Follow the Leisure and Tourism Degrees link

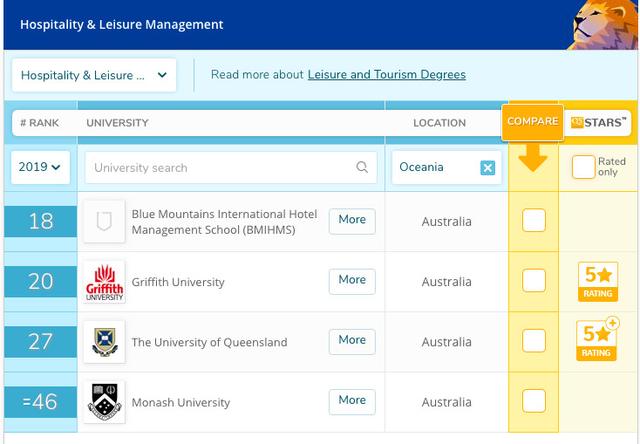click(387, 75)
